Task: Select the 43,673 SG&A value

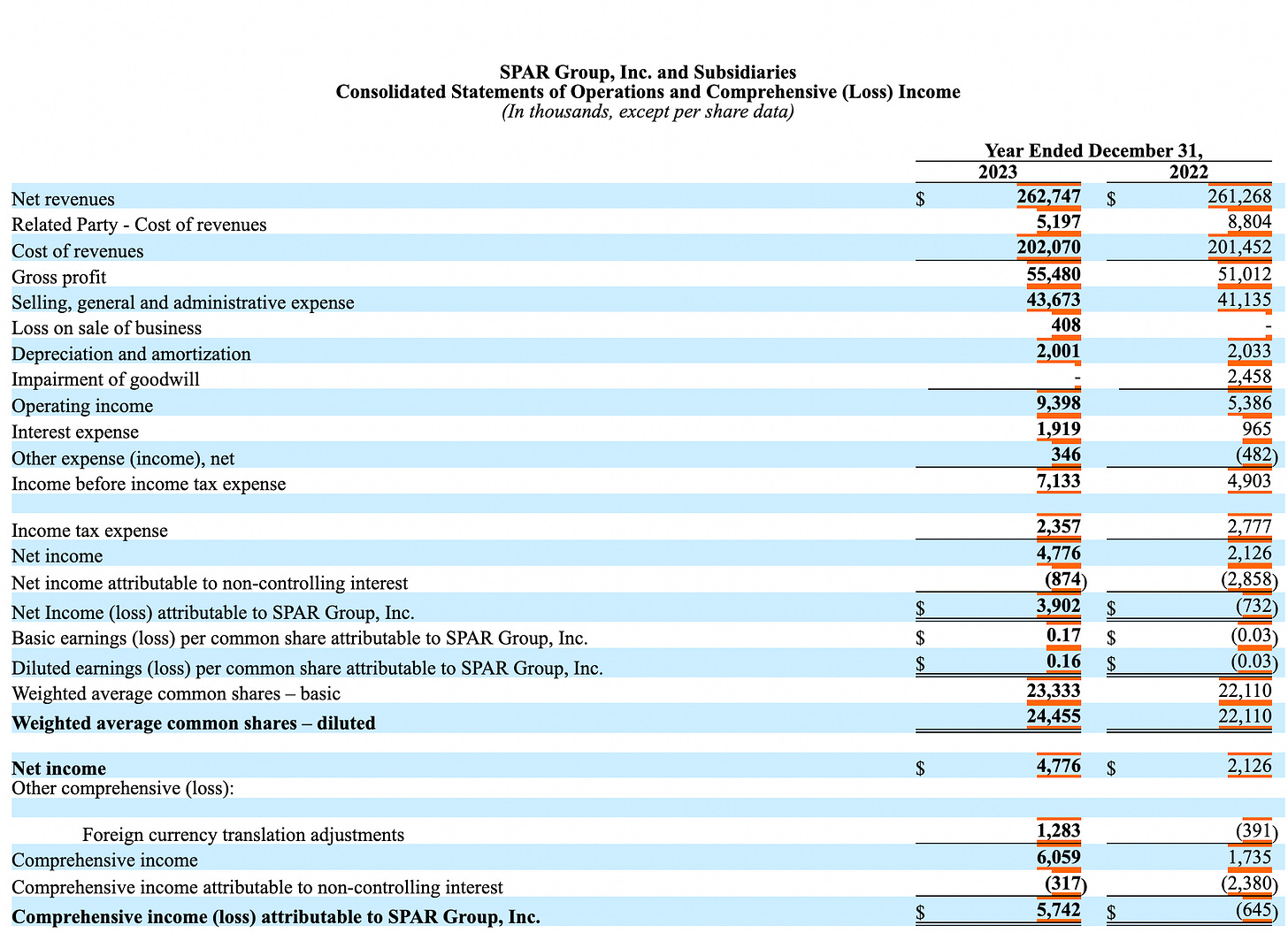Action: (1054, 300)
